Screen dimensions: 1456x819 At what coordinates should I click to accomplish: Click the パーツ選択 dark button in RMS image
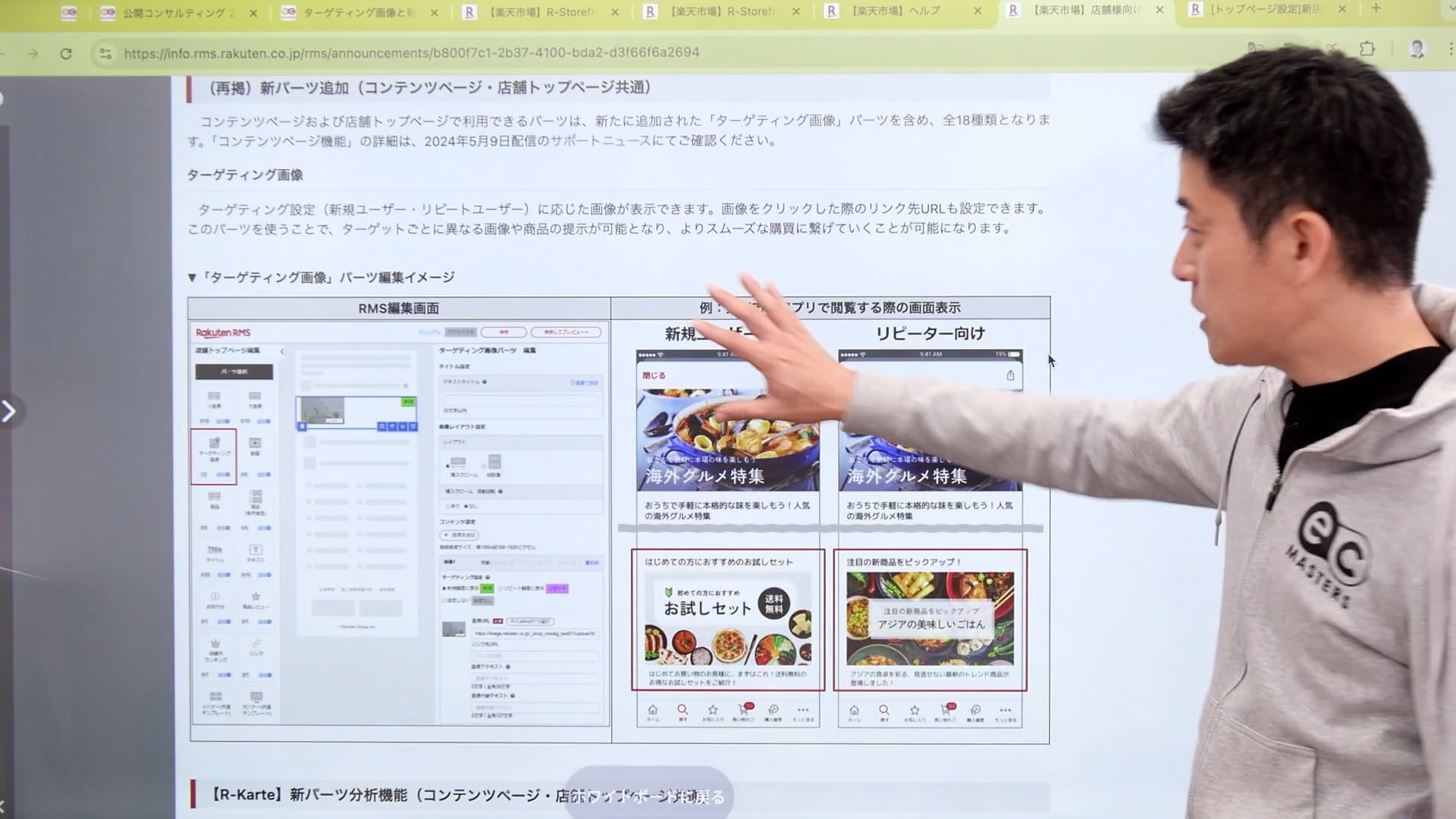pyautogui.click(x=234, y=372)
